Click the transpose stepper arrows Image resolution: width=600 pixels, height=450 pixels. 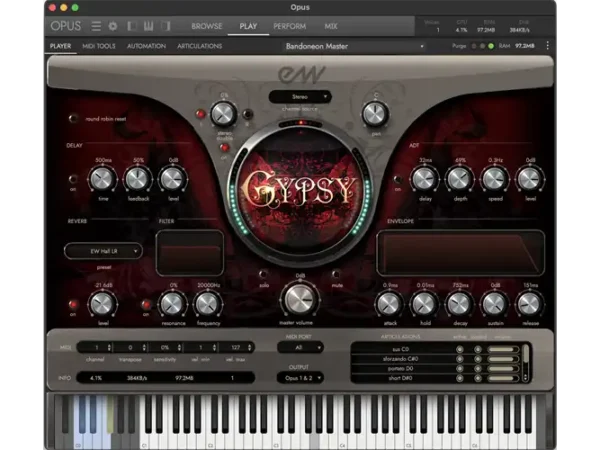[144, 347]
